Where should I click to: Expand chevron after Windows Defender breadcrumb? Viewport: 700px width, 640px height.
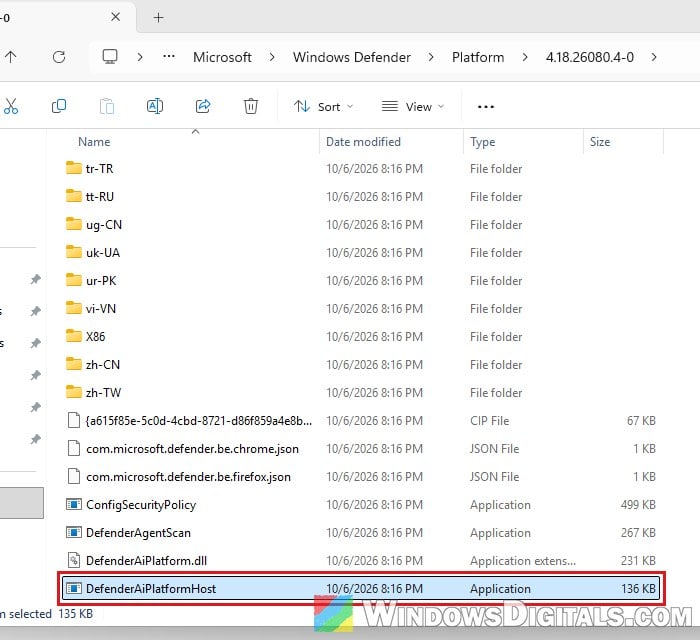click(x=431, y=57)
